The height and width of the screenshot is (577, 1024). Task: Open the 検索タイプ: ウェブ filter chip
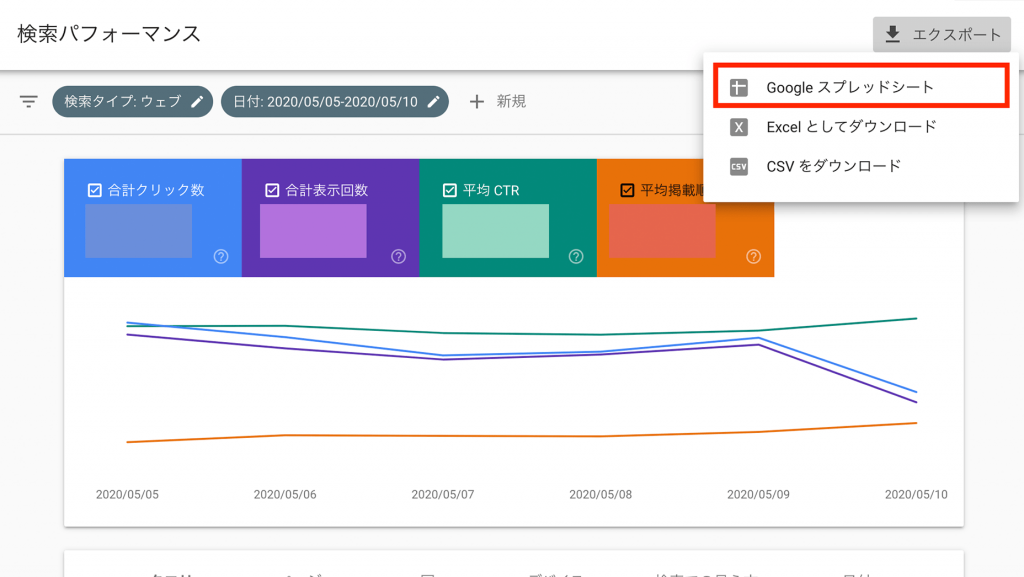coord(122,101)
